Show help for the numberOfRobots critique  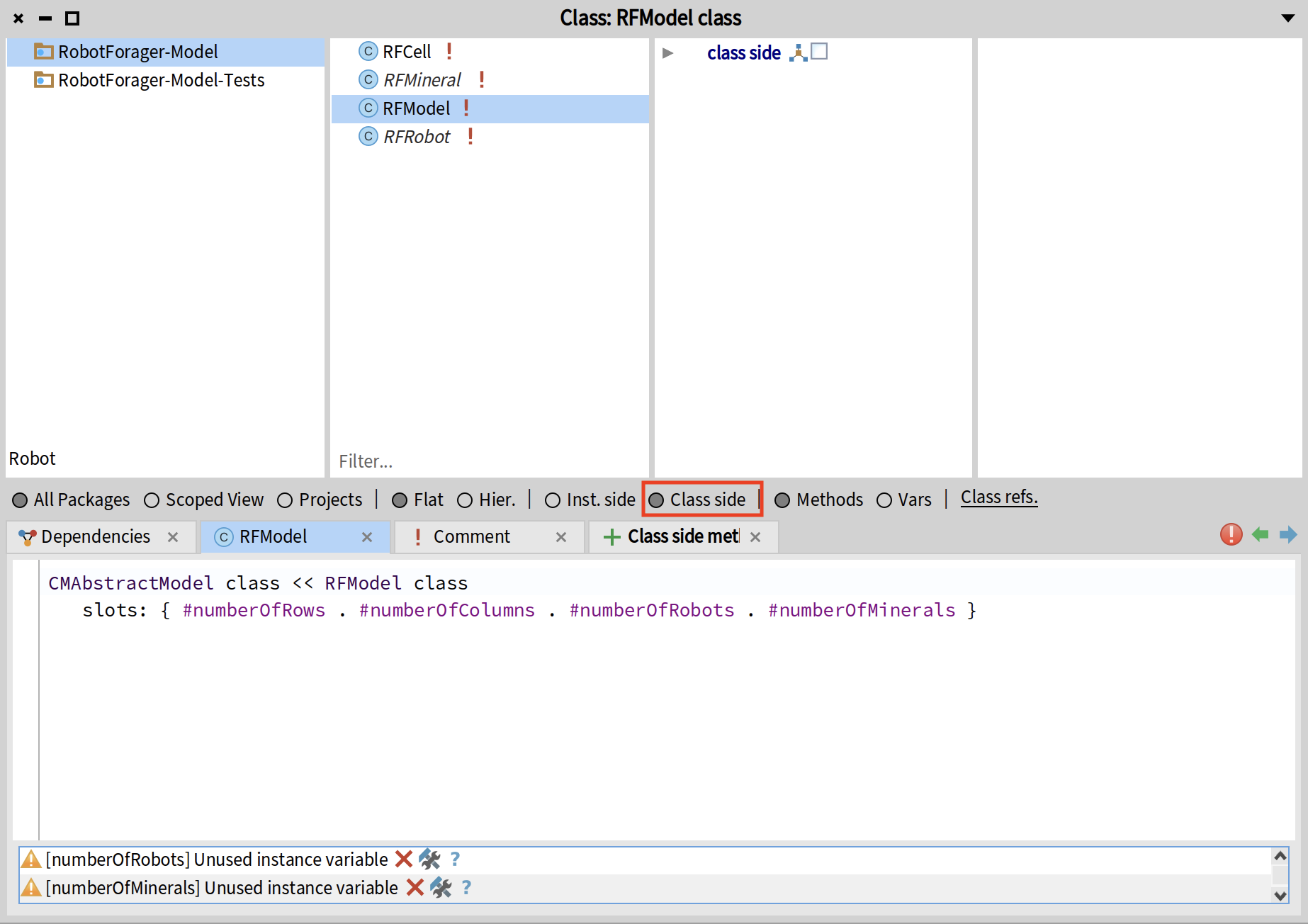pos(455,859)
